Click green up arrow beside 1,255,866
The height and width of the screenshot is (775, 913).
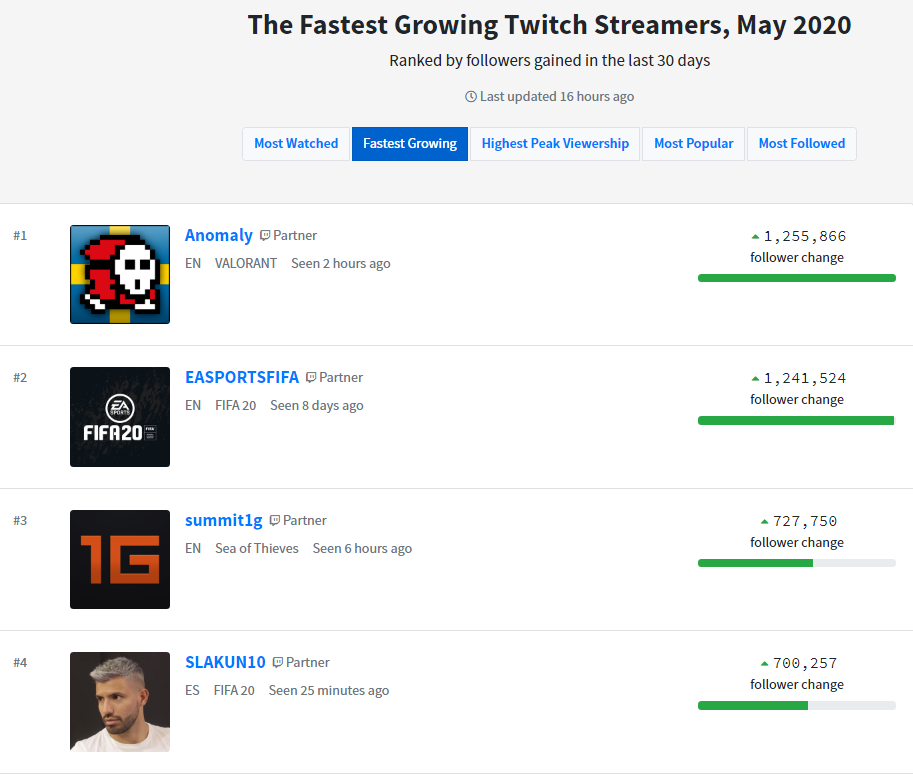click(755, 236)
